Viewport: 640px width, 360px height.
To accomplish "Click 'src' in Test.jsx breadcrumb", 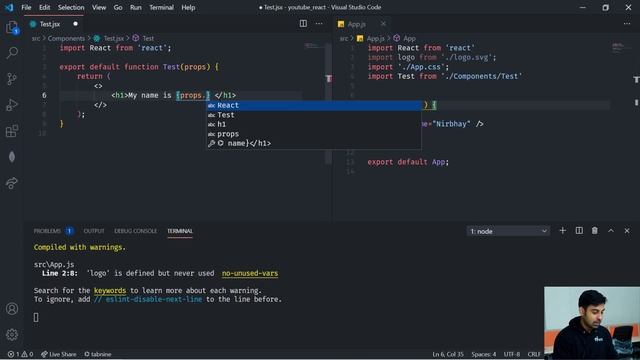I will (36, 38).
